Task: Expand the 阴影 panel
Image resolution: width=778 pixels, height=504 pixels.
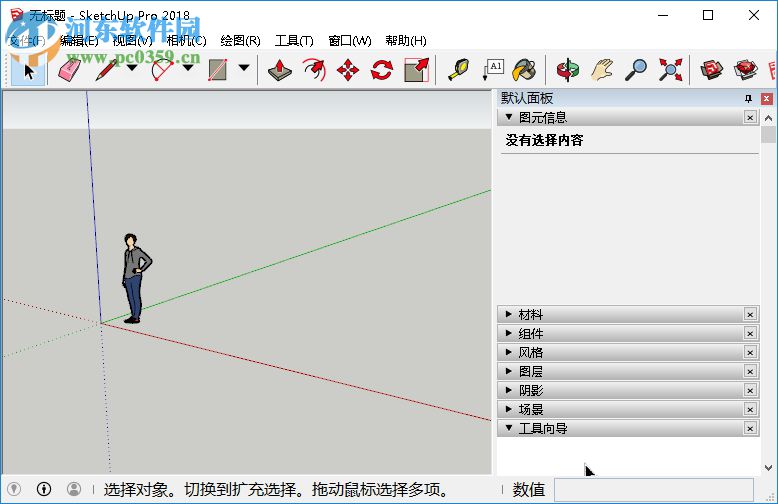Action: 509,390
